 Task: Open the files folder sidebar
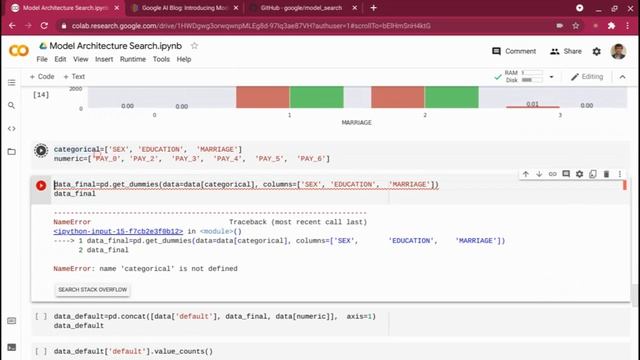coord(11,151)
